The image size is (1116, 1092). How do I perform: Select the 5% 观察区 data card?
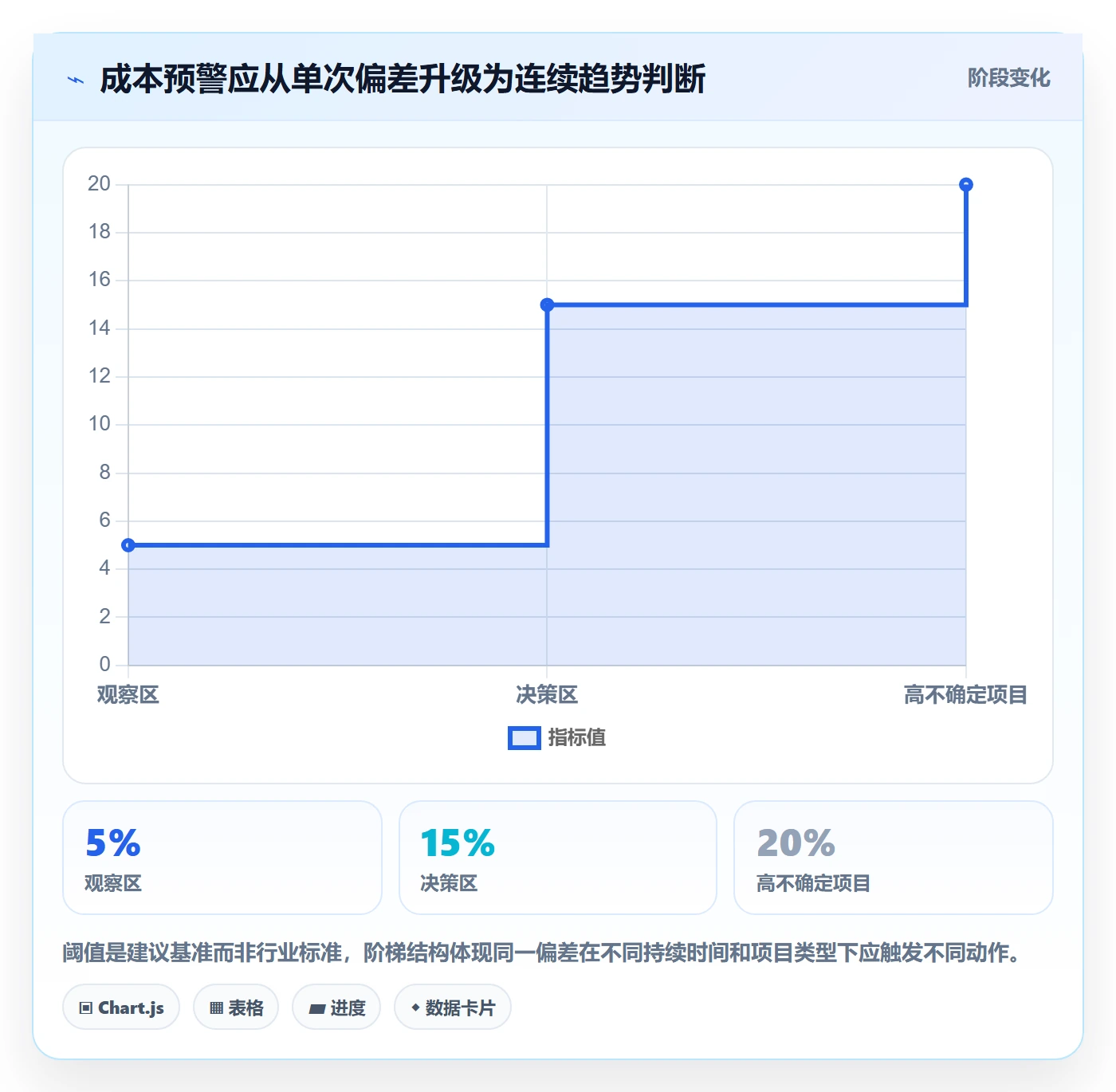[x=222, y=858]
